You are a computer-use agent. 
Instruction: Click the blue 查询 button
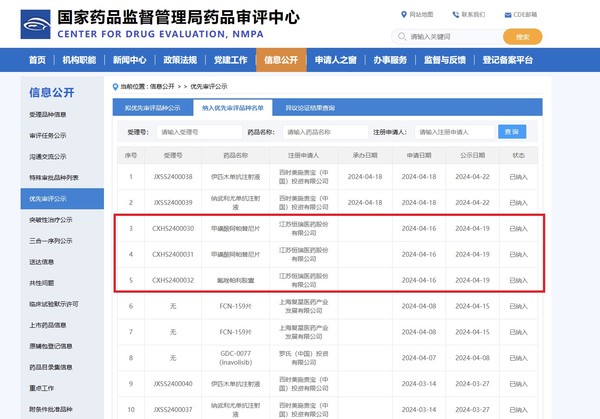(x=512, y=132)
